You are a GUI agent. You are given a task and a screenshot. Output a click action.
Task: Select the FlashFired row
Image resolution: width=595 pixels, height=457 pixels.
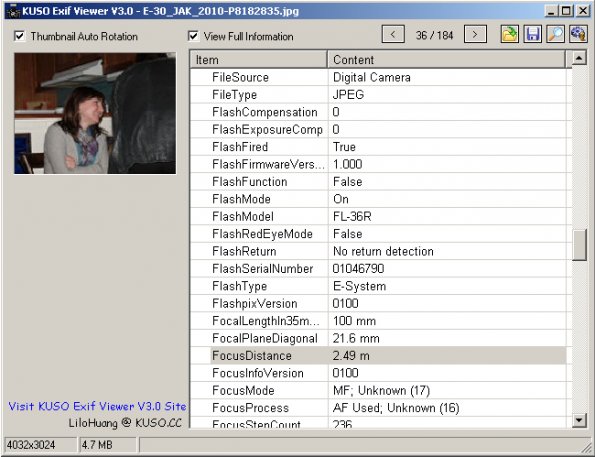(378, 147)
